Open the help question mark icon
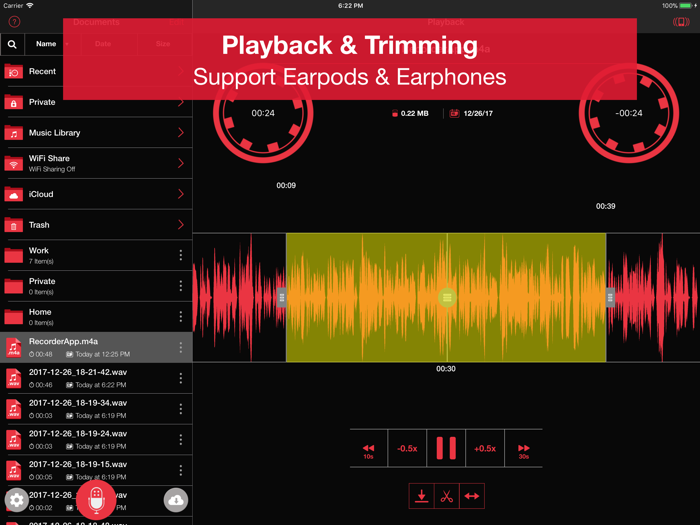 (x=14, y=21)
